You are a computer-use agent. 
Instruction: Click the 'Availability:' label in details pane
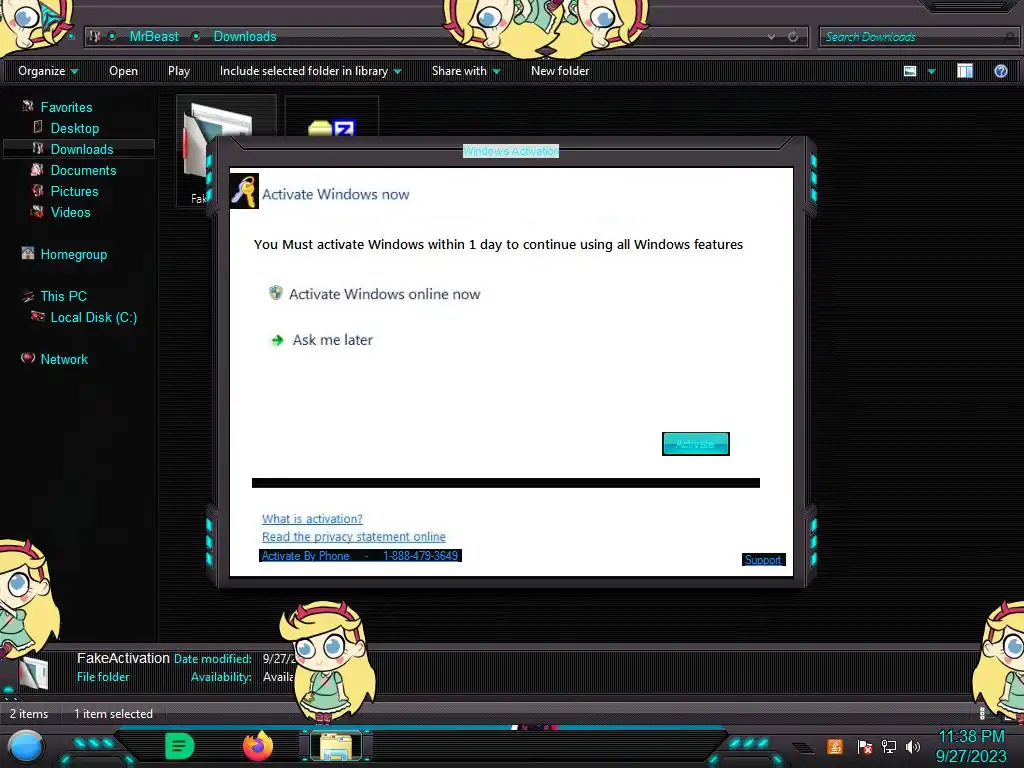(x=221, y=677)
